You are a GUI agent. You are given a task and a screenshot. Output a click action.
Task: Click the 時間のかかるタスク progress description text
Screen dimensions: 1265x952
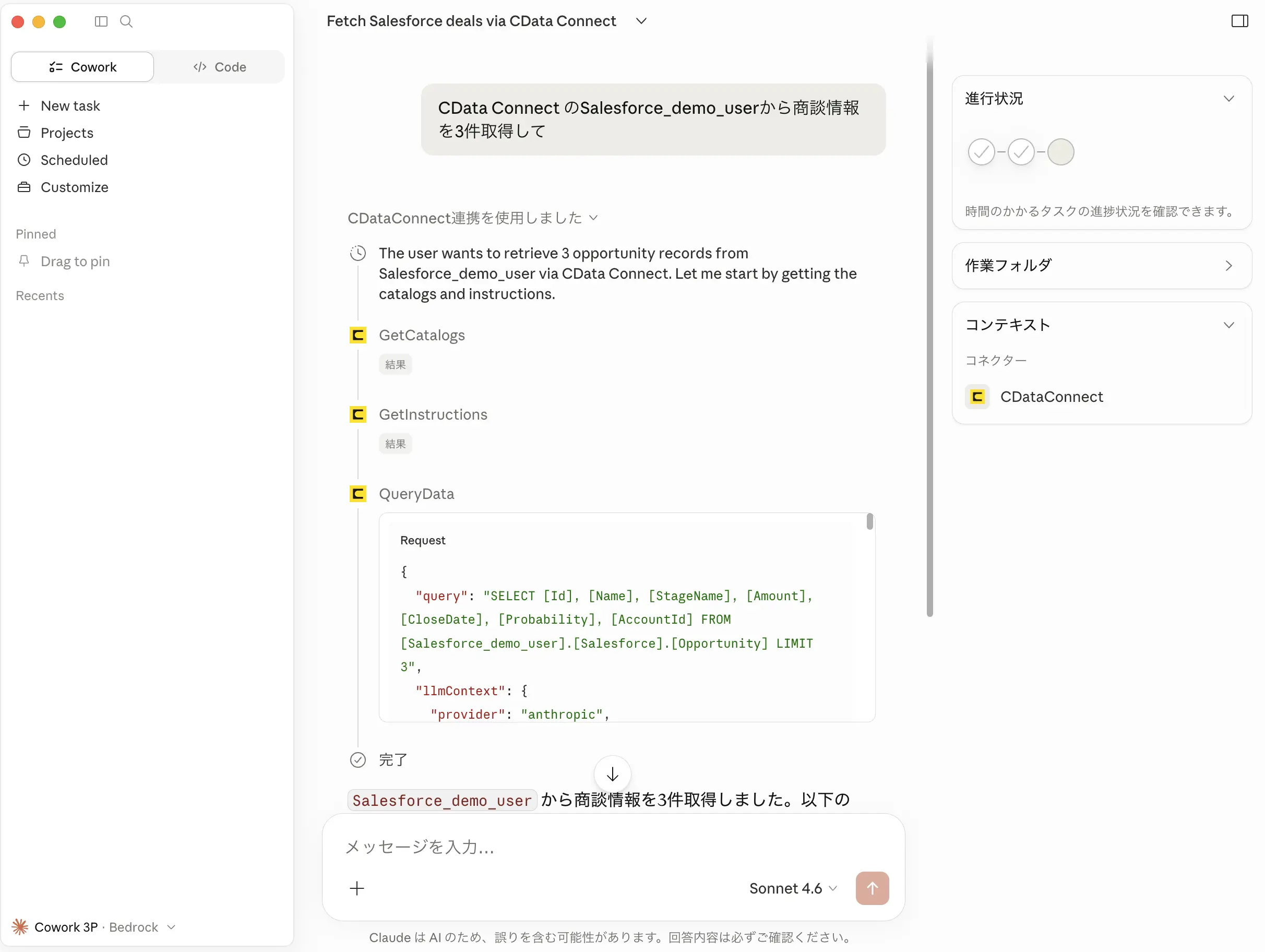pos(1101,211)
